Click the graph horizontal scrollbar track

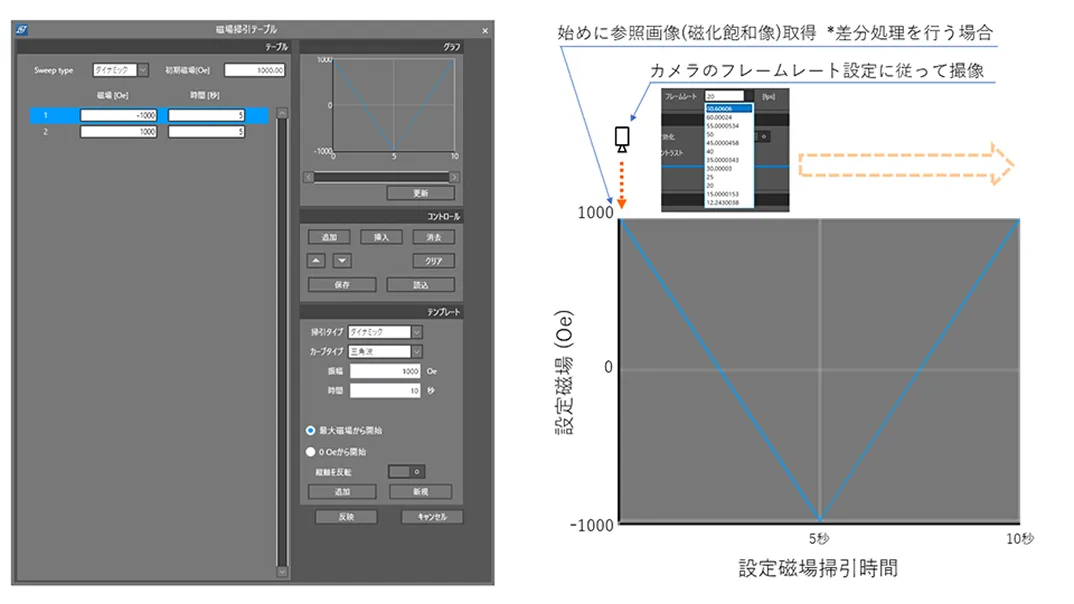point(381,177)
